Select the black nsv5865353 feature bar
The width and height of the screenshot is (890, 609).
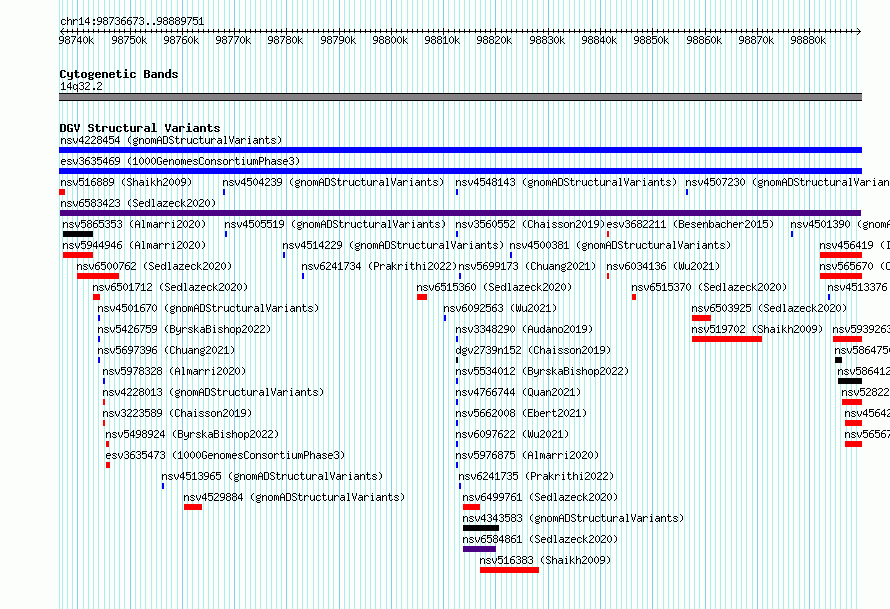coord(78,234)
